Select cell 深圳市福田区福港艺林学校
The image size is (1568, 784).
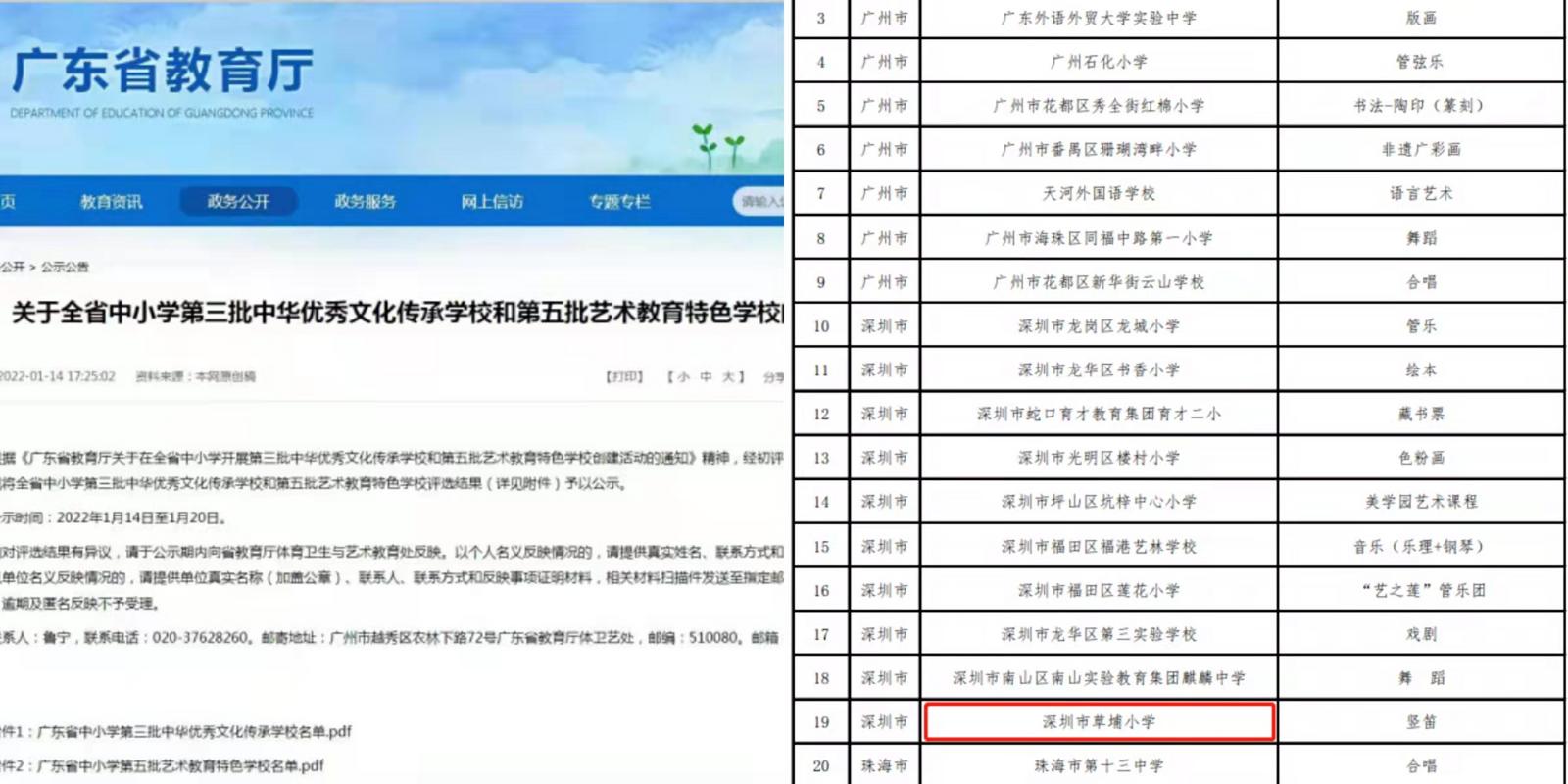1099,547
